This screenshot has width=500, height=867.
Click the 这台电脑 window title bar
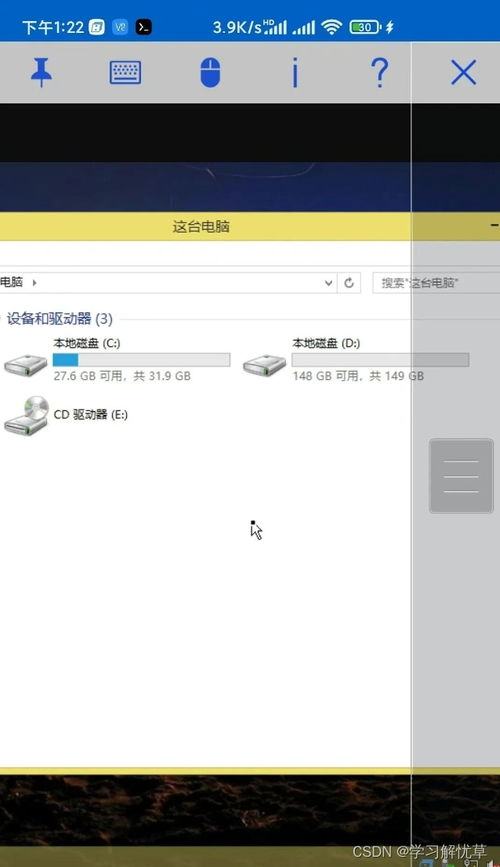coord(250,226)
